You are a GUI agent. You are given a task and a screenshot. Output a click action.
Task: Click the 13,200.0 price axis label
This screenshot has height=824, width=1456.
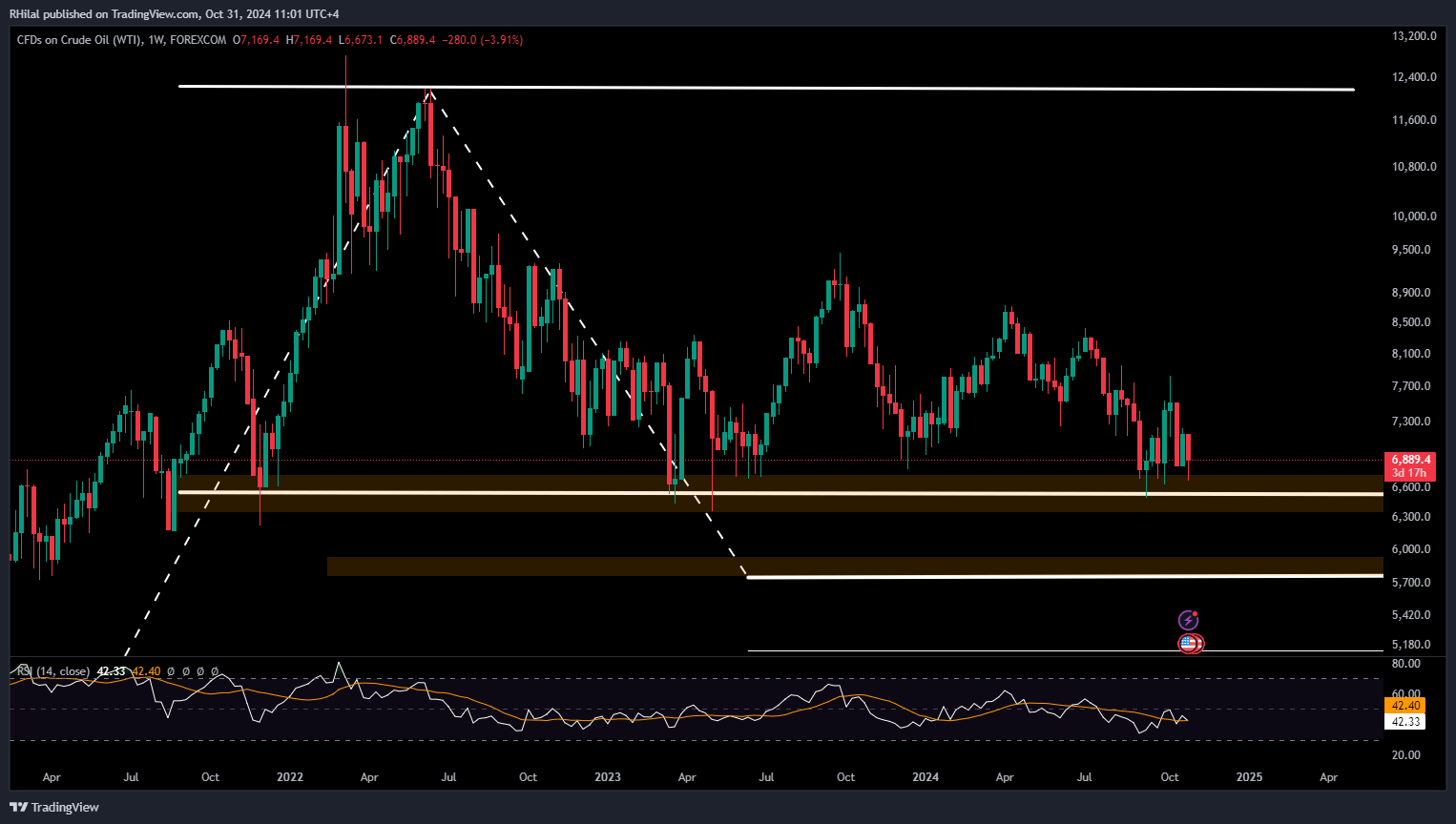click(1414, 36)
